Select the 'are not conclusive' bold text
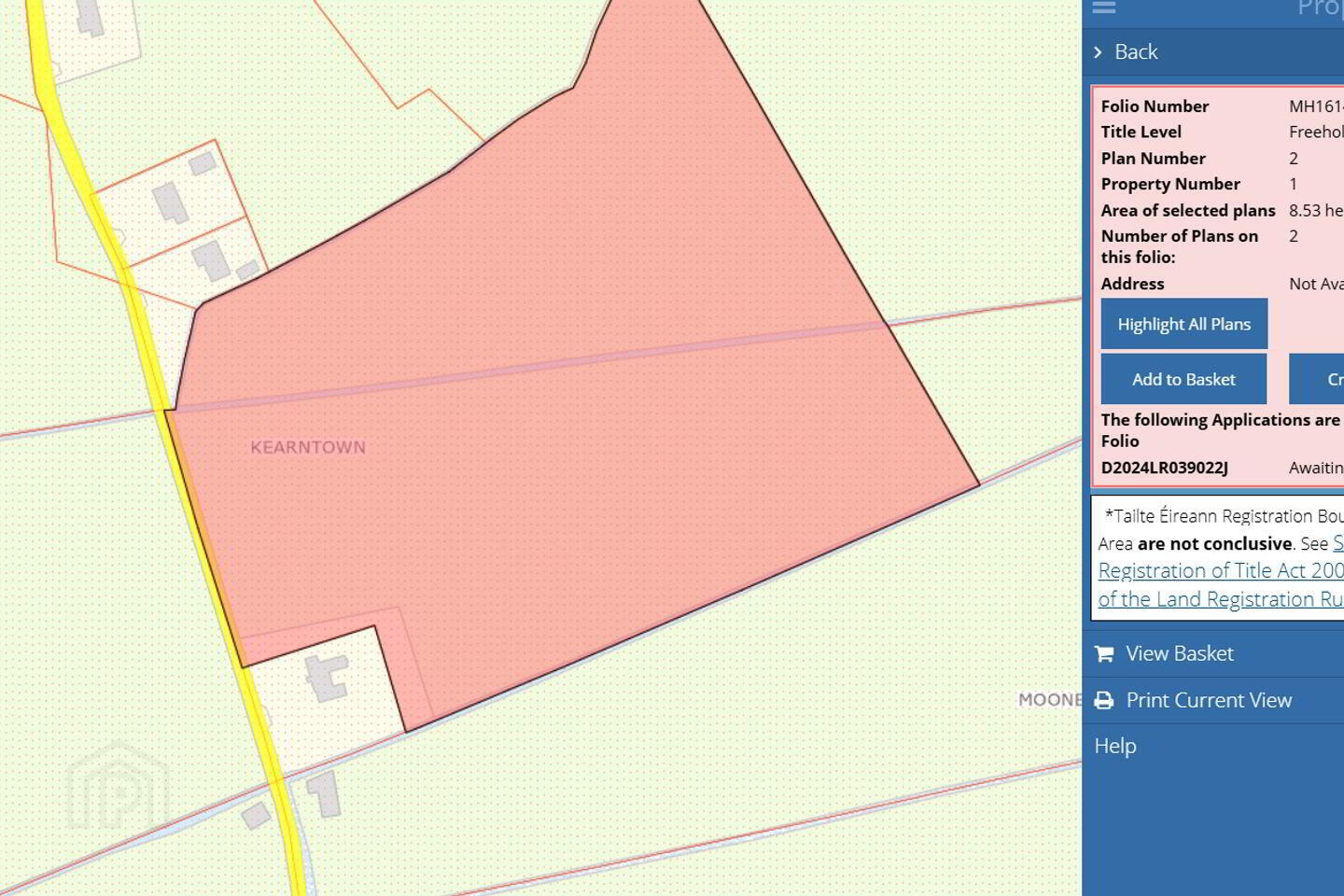The height and width of the screenshot is (896, 1344). (1214, 543)
